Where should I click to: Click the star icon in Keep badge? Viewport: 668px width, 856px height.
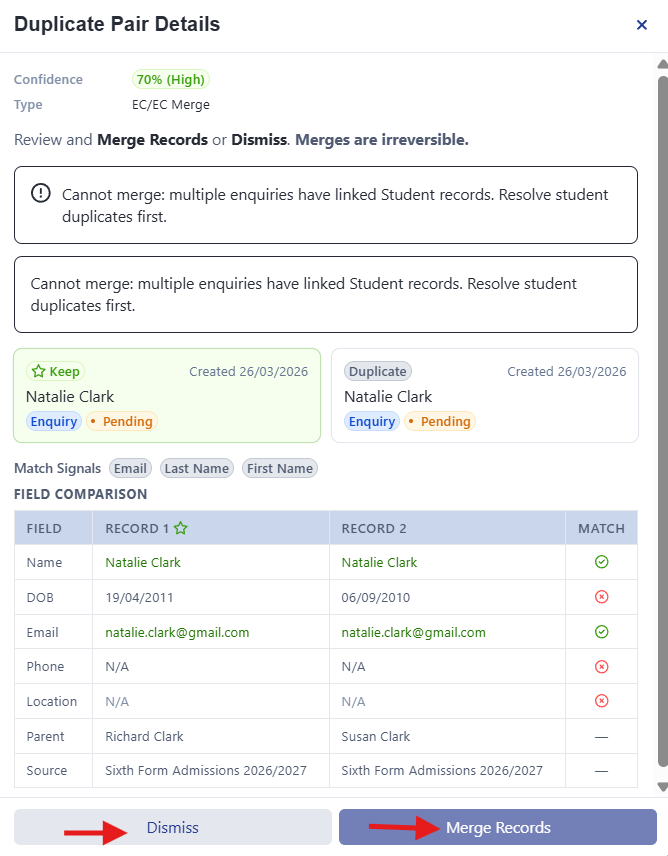point(38,372)
